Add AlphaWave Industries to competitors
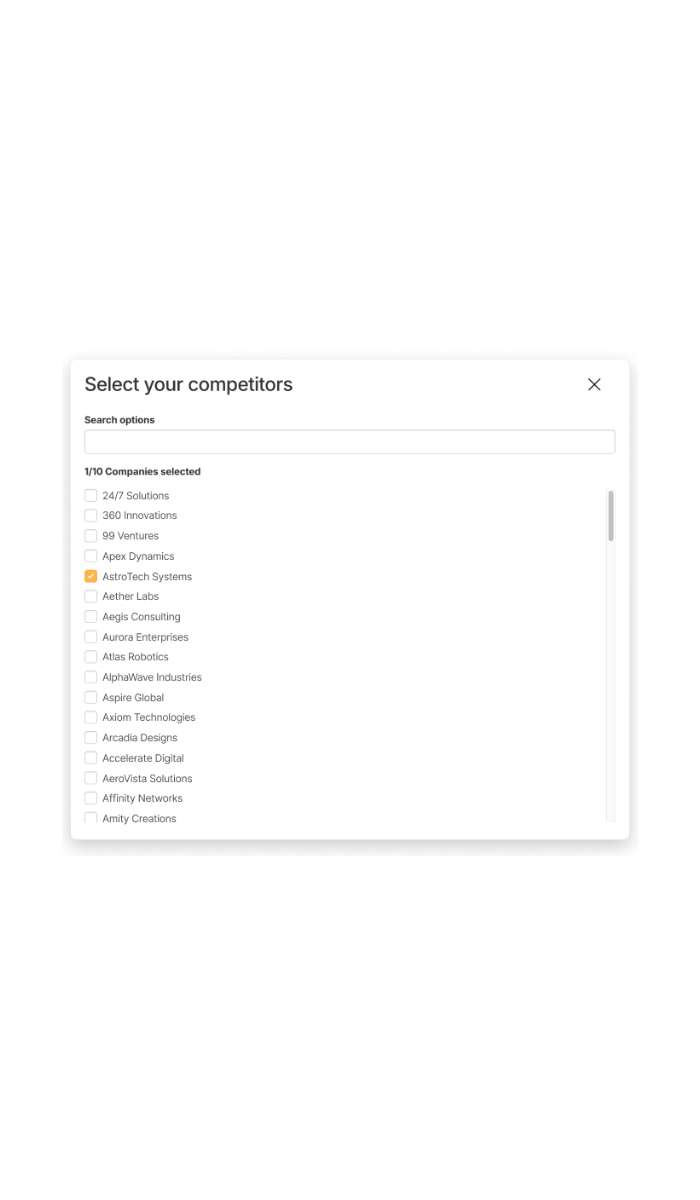 (x=91, y=677)
